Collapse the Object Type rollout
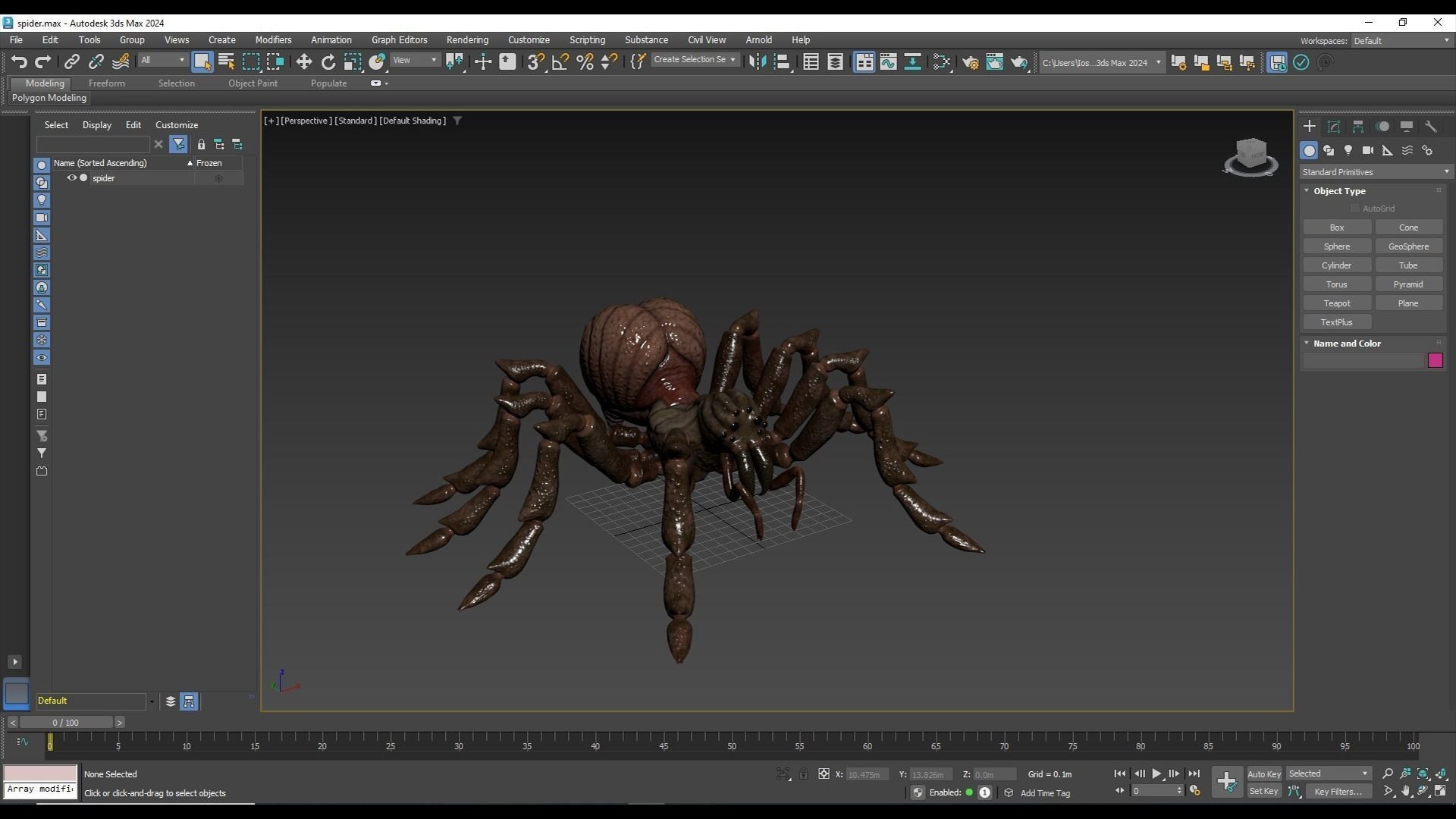1456x819 pixels. coord(1339,191)
